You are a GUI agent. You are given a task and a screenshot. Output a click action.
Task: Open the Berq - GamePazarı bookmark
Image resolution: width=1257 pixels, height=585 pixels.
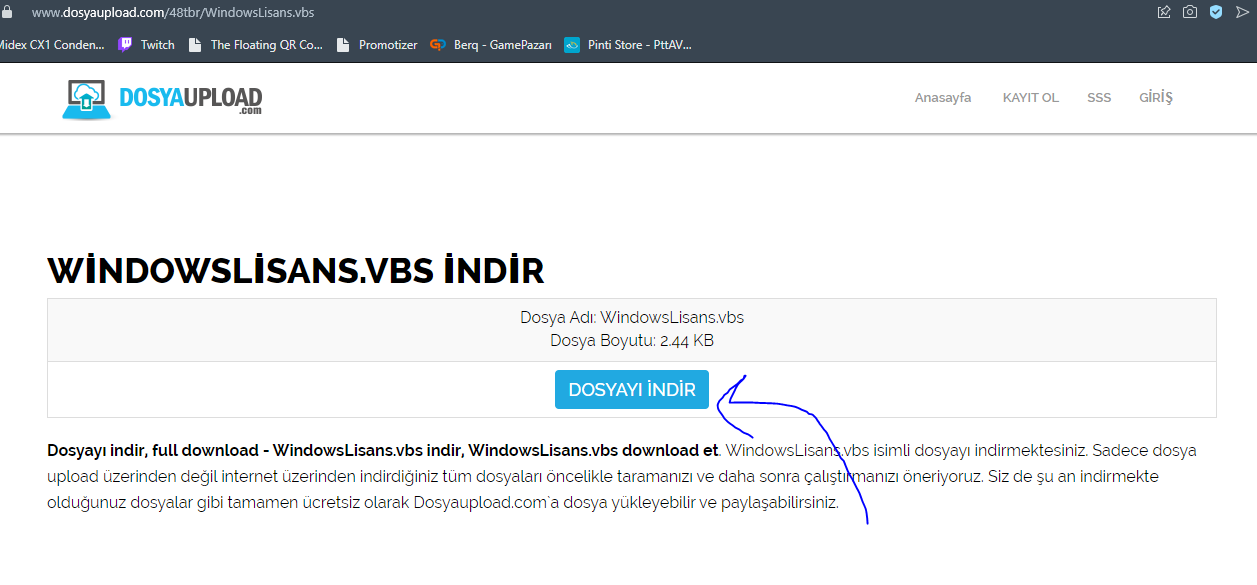491,45
